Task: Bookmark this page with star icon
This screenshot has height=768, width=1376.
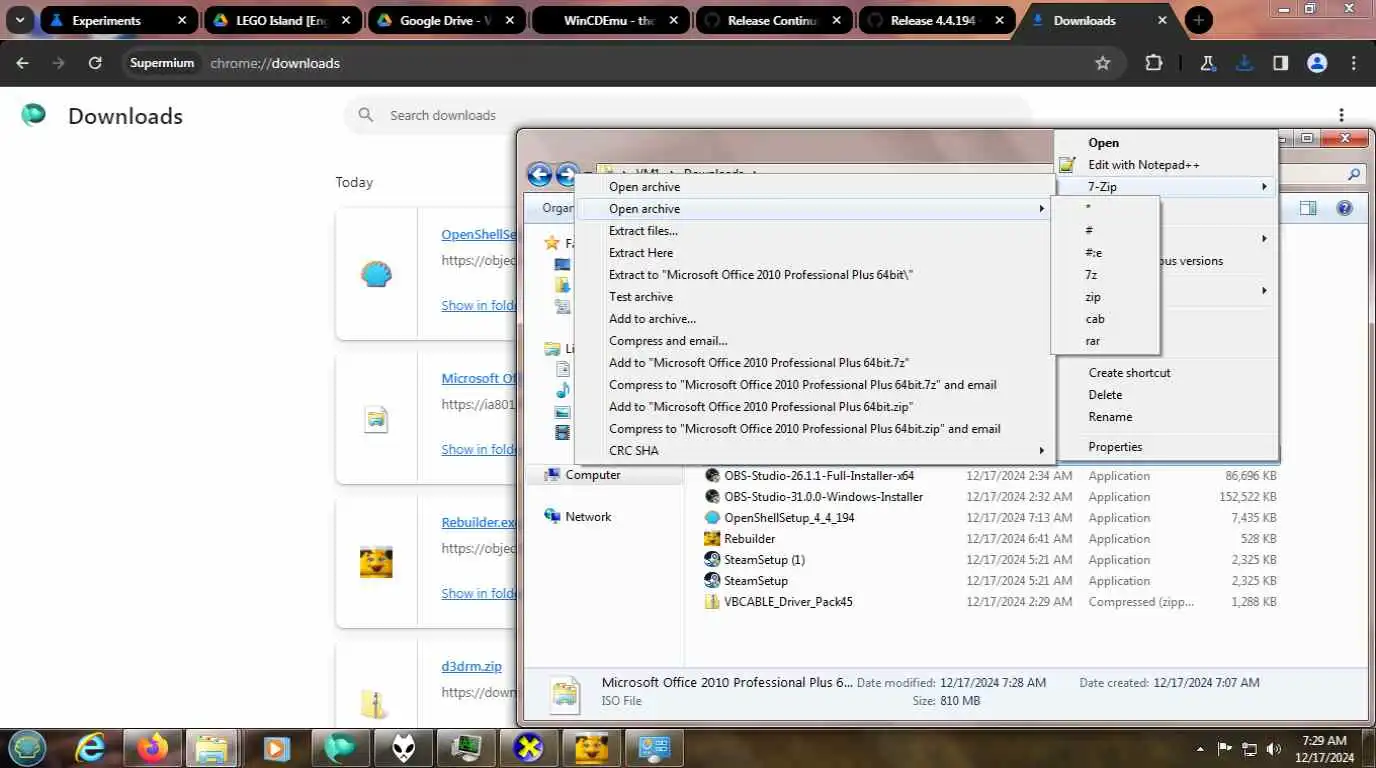Action: [x=1103, y=63]
